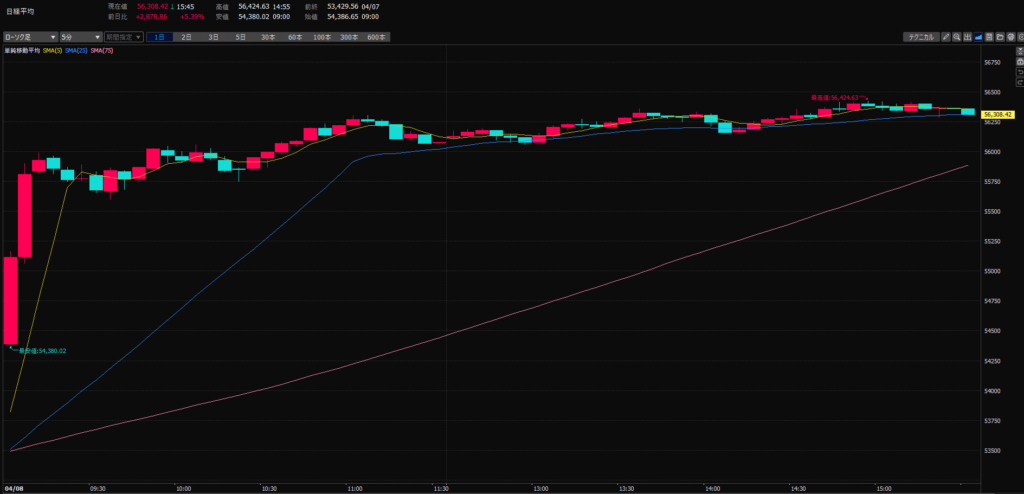Toggle the blue area chart icon
The image size is (1024, 494).
click(x=979, y=37)
